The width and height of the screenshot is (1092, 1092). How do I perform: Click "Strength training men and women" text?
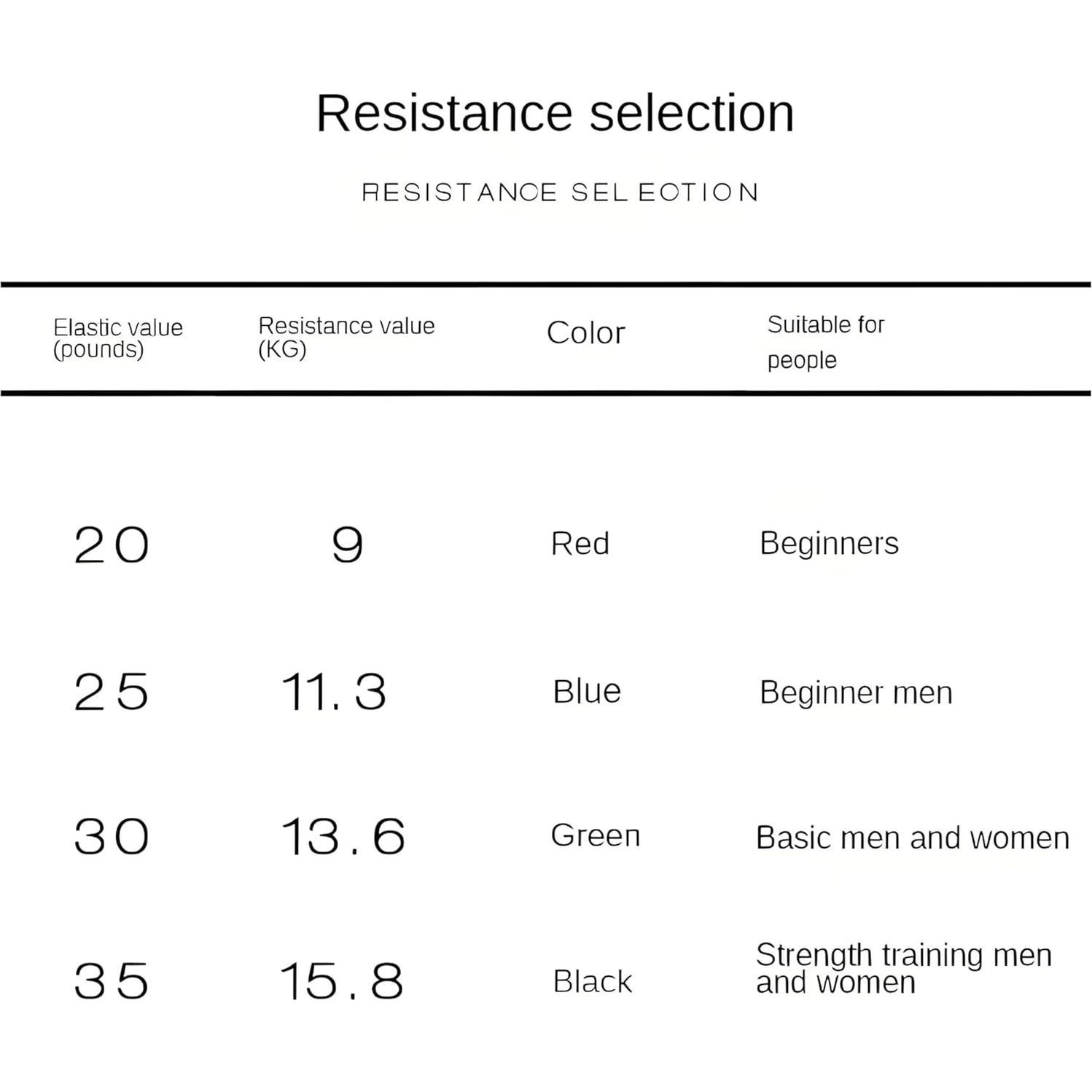[903, 968]
